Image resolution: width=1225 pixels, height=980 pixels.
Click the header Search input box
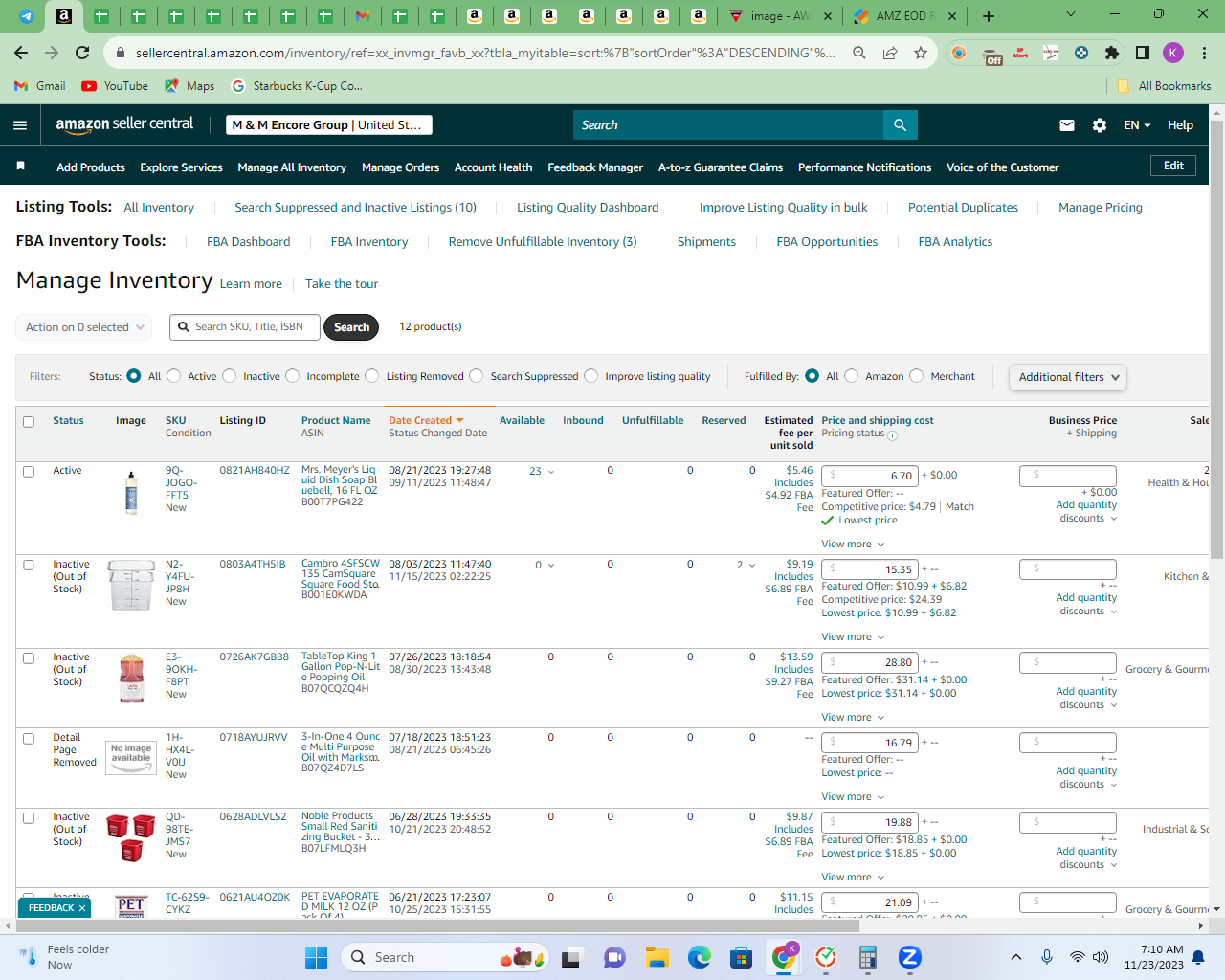(x=729, y=125)
